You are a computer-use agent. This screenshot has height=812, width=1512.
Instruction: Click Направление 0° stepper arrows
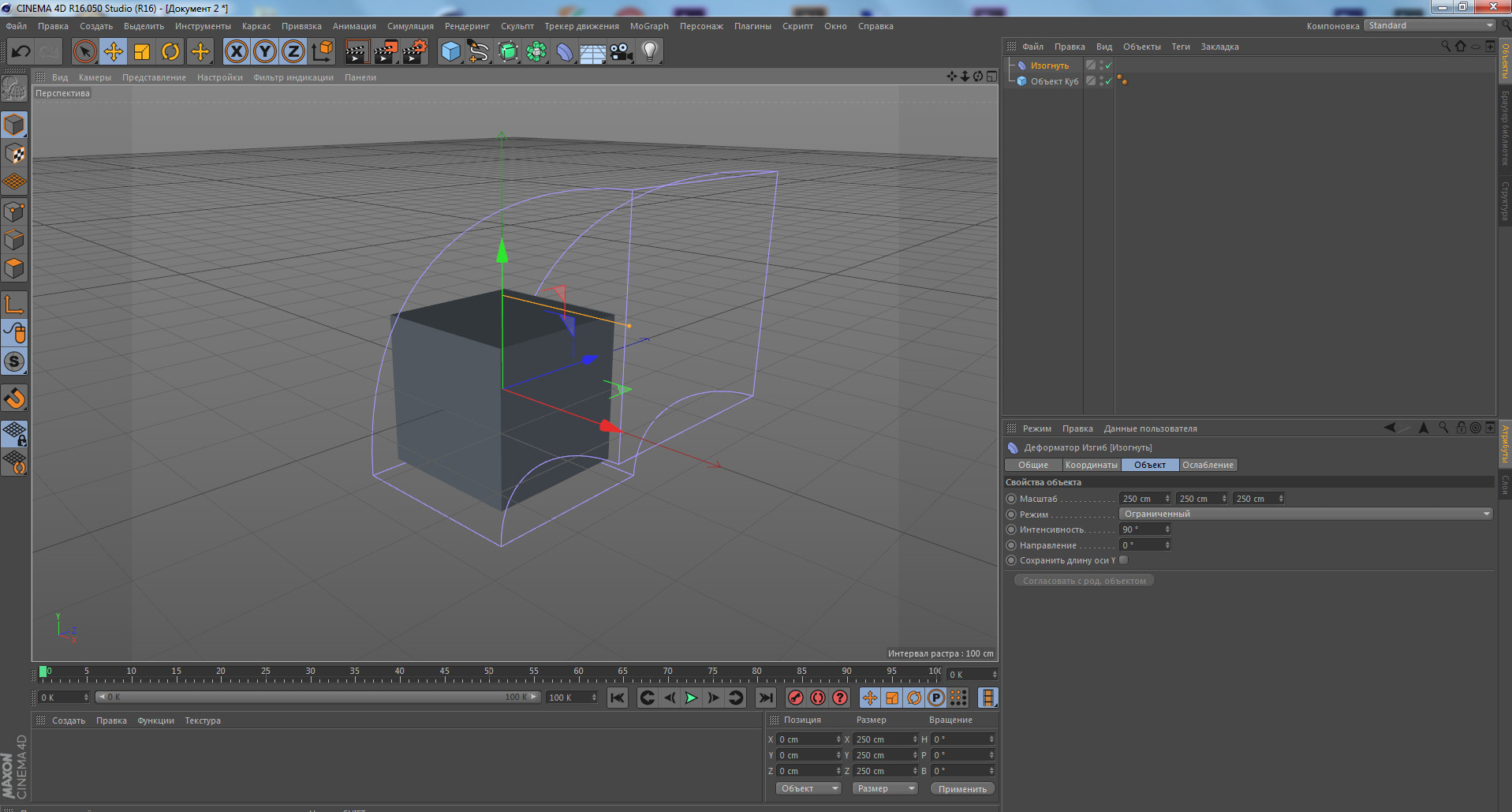coord(1167,545)
